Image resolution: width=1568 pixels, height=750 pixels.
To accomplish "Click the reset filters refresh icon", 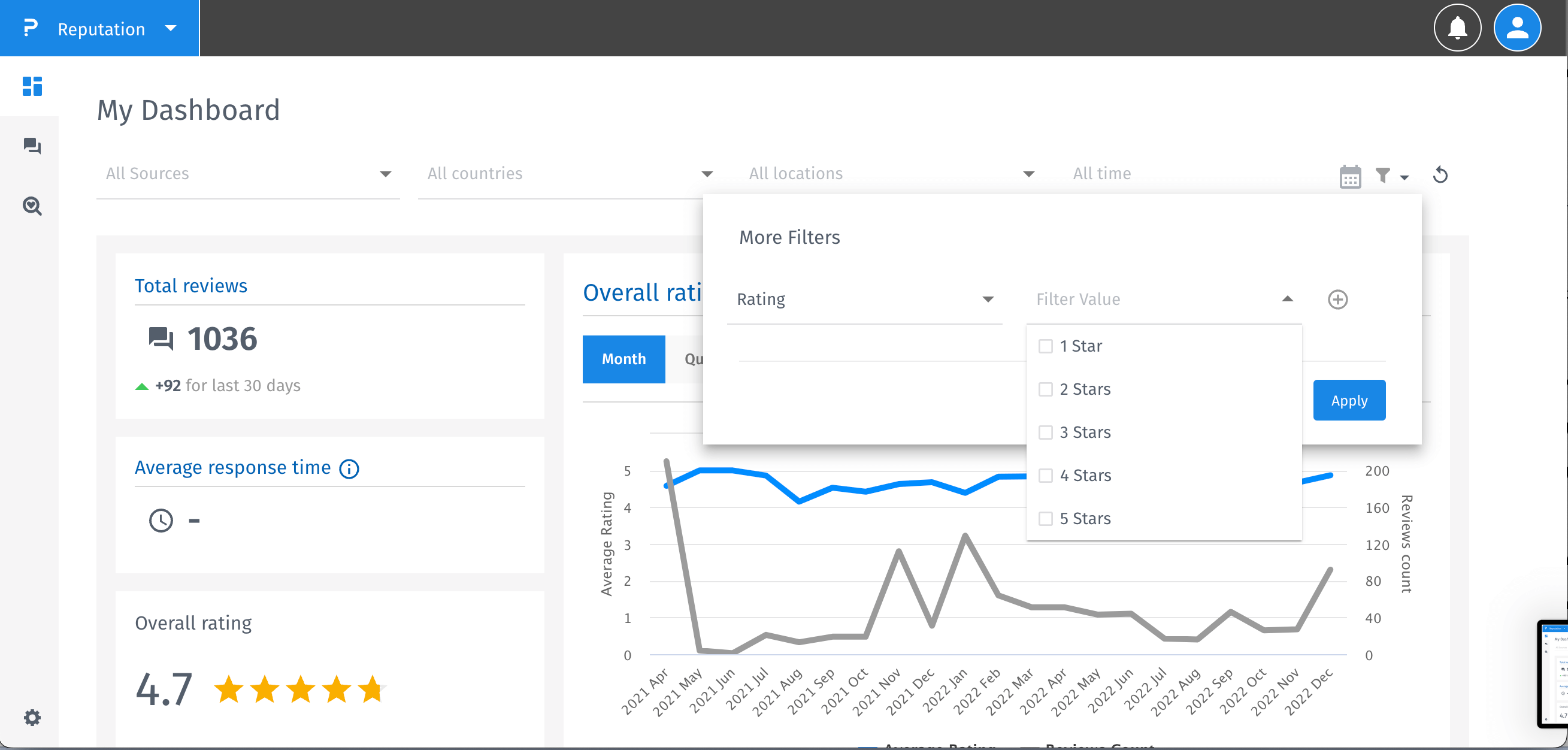I will click(x=1440, y=176).
